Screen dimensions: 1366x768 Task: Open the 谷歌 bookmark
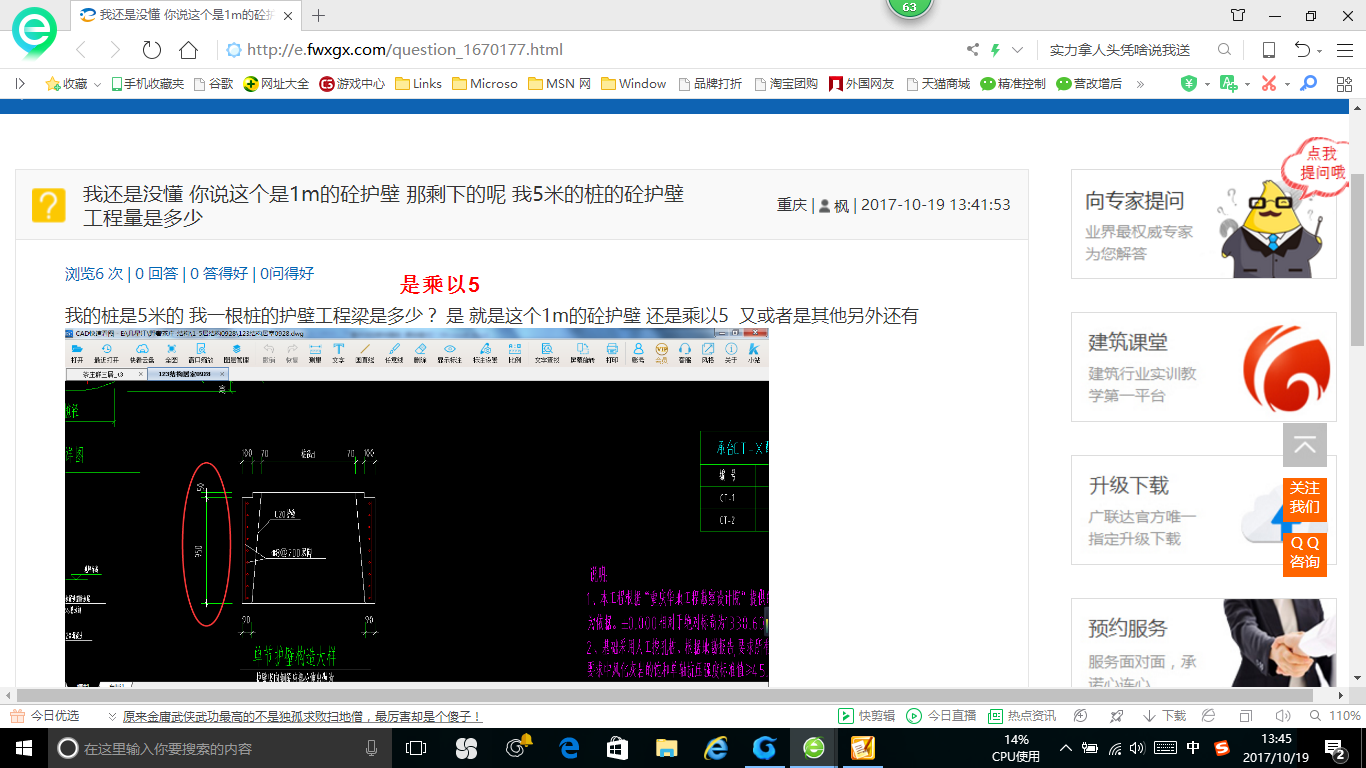click(213, 84)
